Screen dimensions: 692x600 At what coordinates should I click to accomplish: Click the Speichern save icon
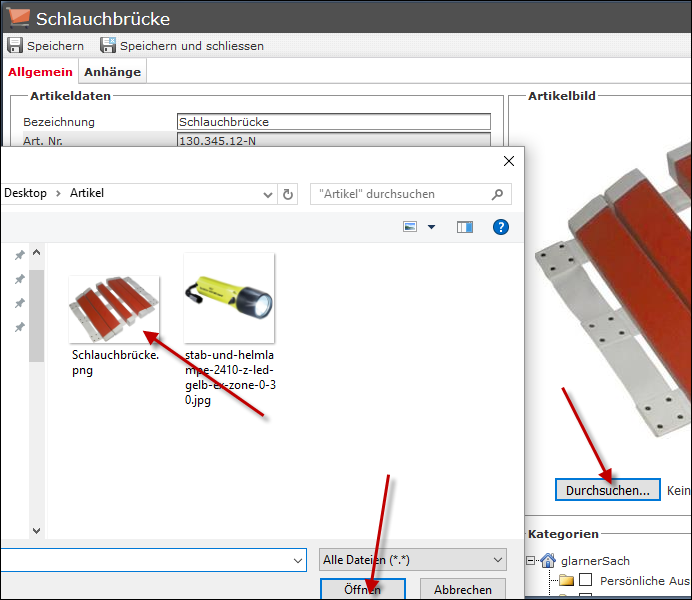tap(15, 46)
